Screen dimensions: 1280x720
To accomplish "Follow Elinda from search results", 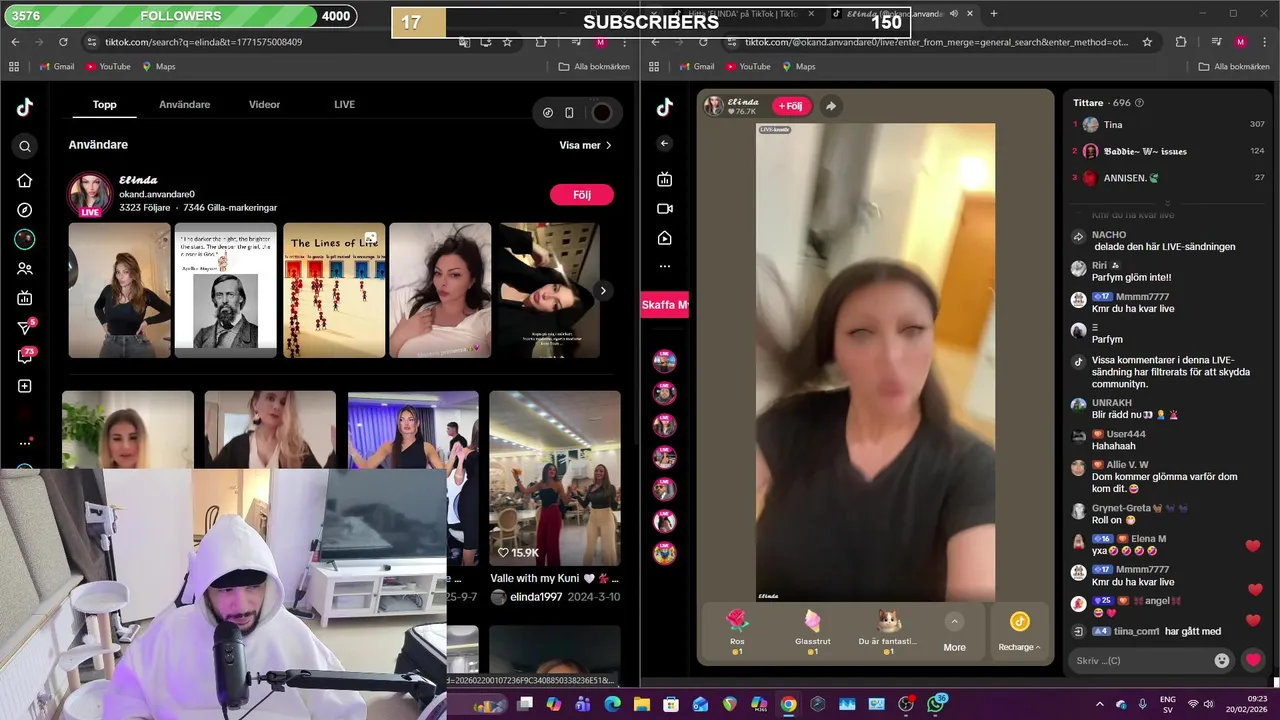I will click(x=582, y=195).
